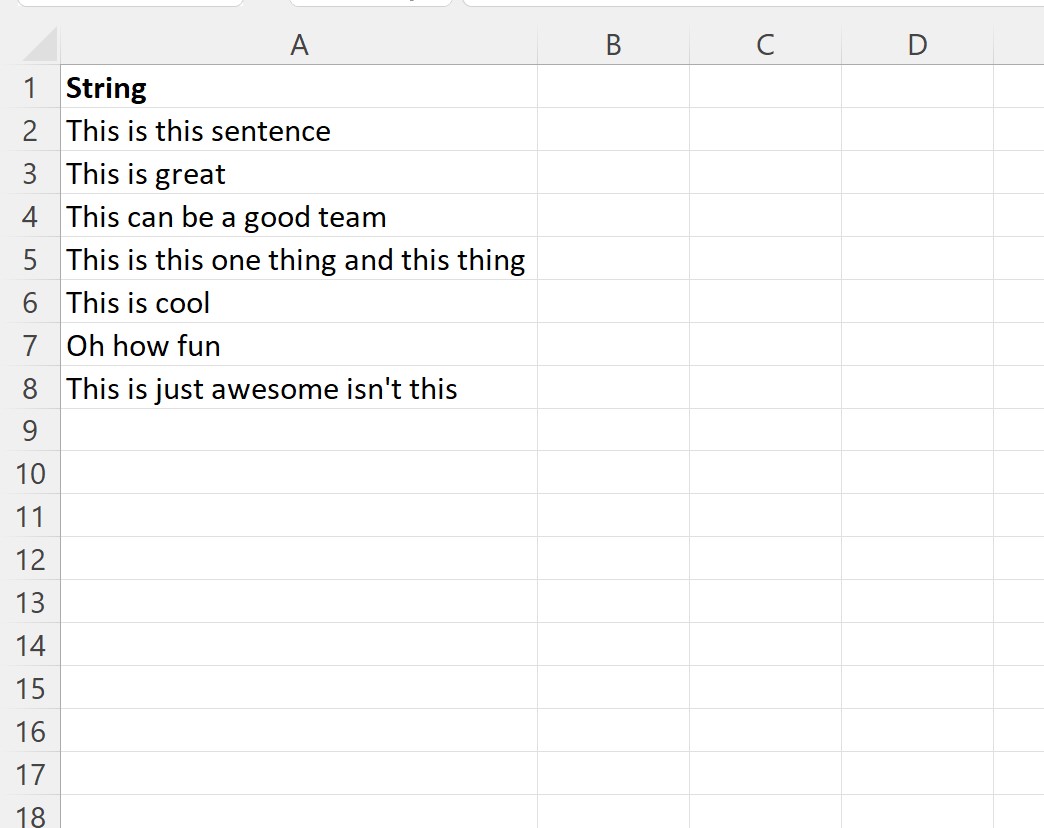Select column A header
Screen dimensions: 1044x828
pyautogui.click(x=299, y=45)
